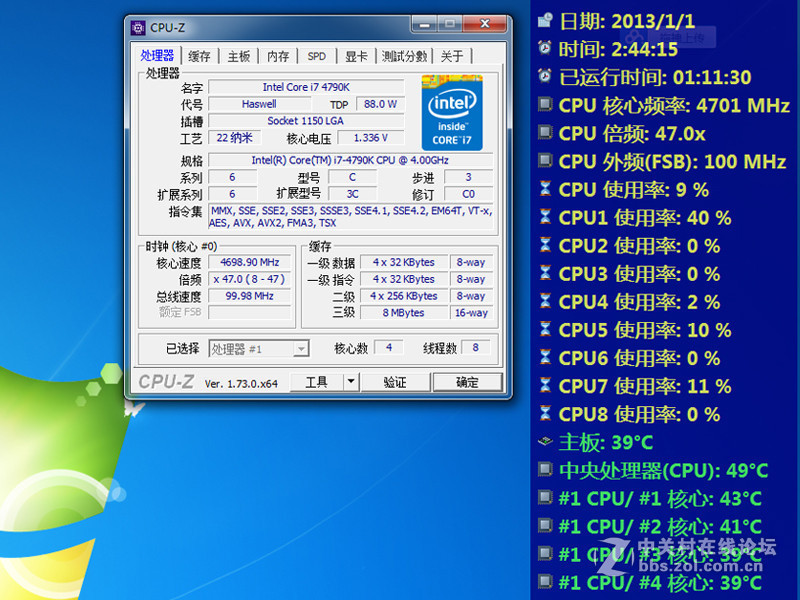The height and width of the screenshot is (600, 800).
Task: Click the clock icon beside 已运行时间
Action: pos(545,76)
